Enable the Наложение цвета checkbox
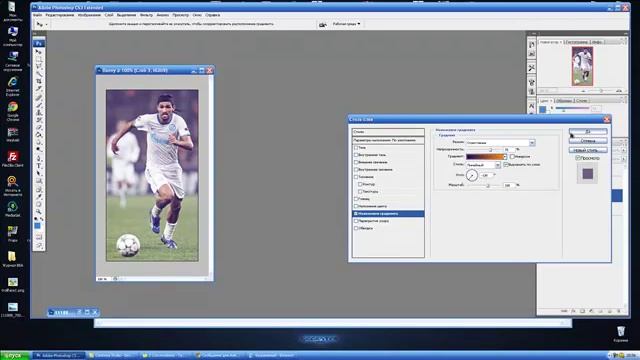 pos(356,206)
